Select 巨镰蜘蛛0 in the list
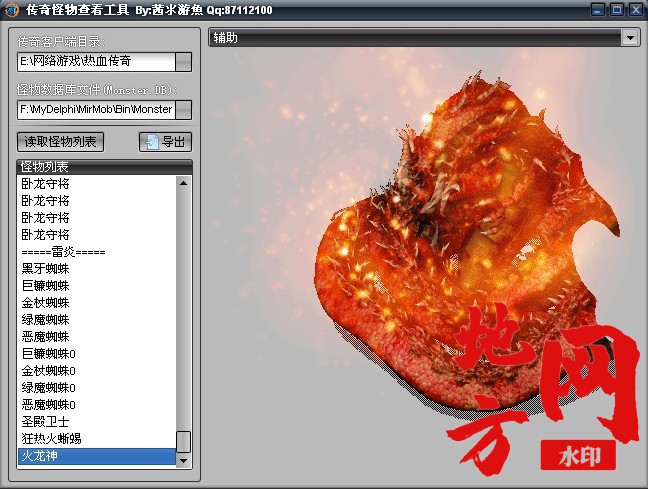Image resolution: width=648 pixels, height=489 pixels. coord(97,354)
